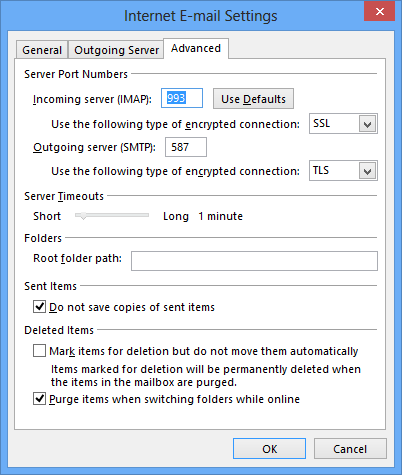Click the Use Defaults button
This screenshot has width=402, height=475.
pos(253,99)
